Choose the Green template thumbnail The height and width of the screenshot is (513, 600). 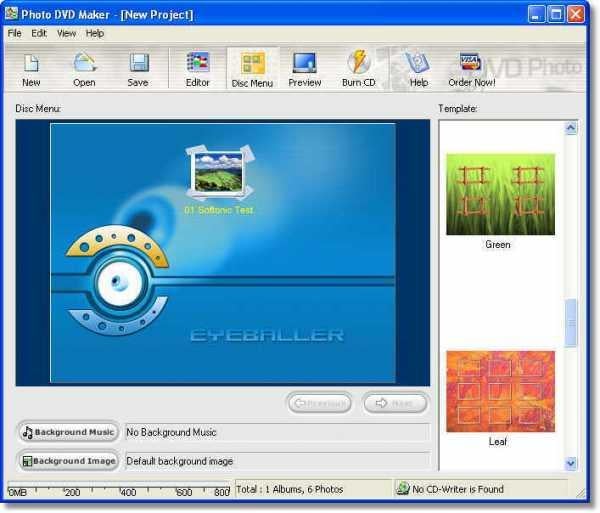click(x=501, y=194)
